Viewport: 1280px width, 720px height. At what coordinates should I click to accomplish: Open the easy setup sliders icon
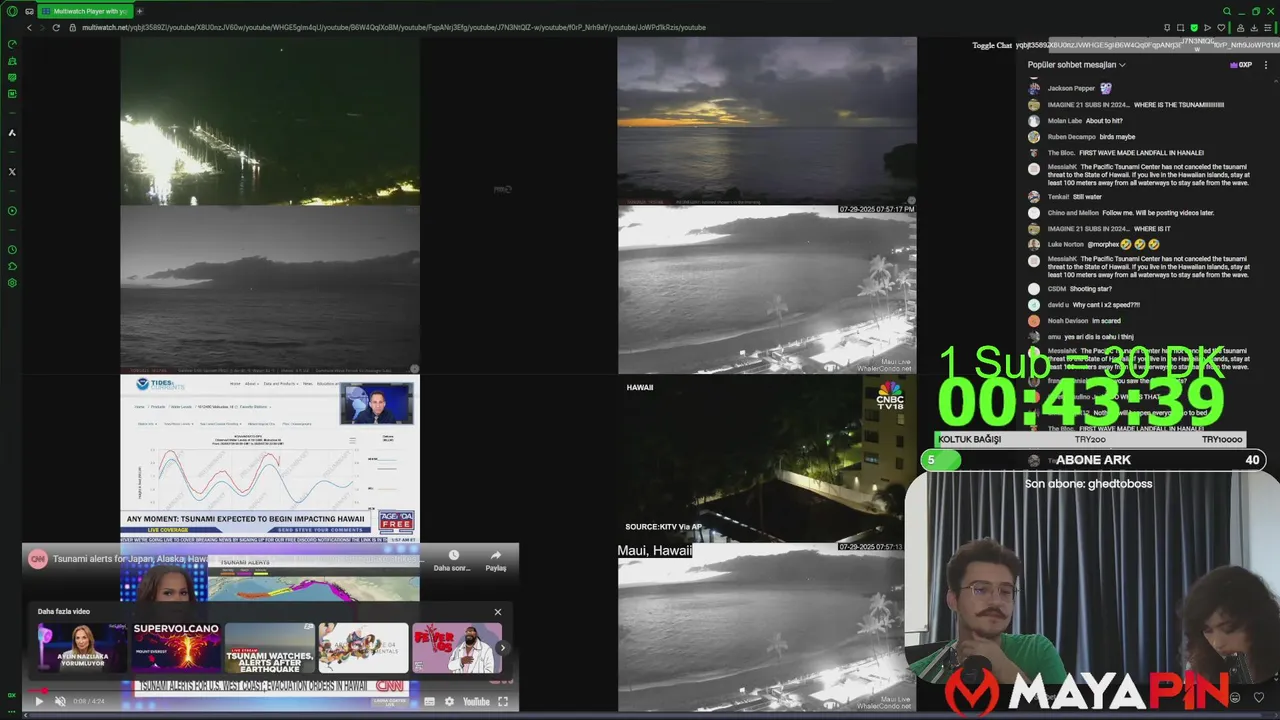point(1269,27)
